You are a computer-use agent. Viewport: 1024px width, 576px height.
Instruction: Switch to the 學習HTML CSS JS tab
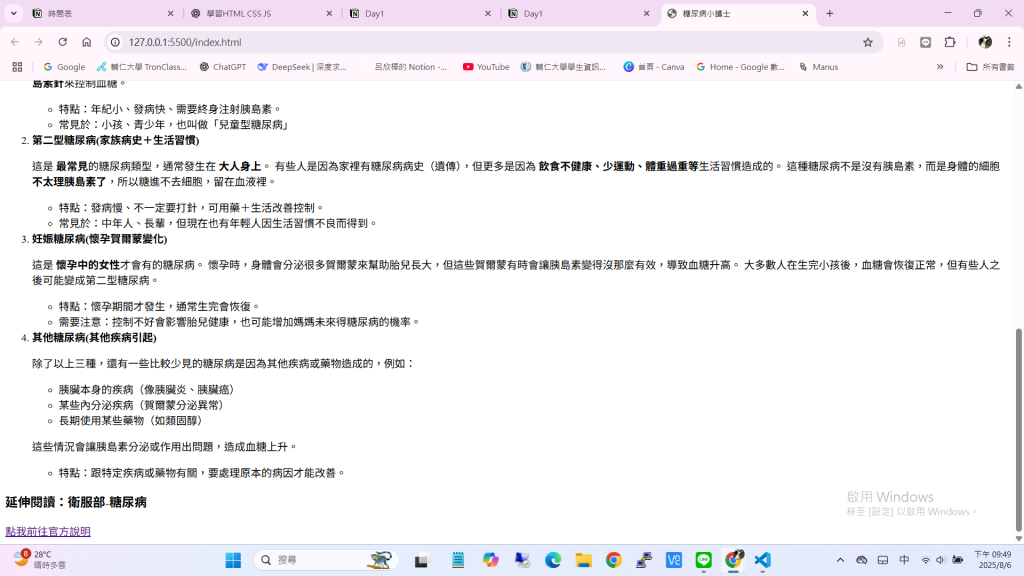coord(262,13)
